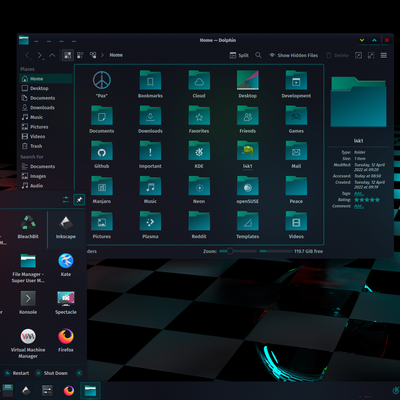Select the Templates folder
The width and height of the screenshot is (400, 400).
(248, 225)
